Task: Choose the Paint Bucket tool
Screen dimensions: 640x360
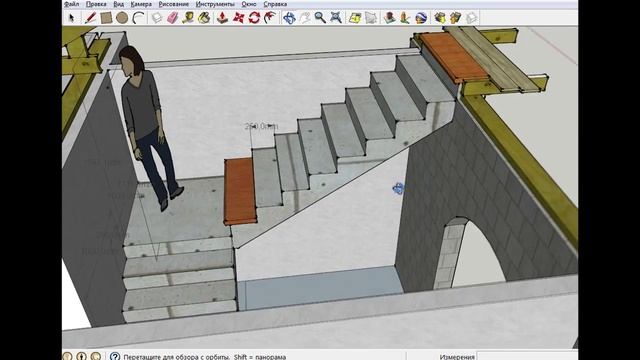Action: click(204, 18)
